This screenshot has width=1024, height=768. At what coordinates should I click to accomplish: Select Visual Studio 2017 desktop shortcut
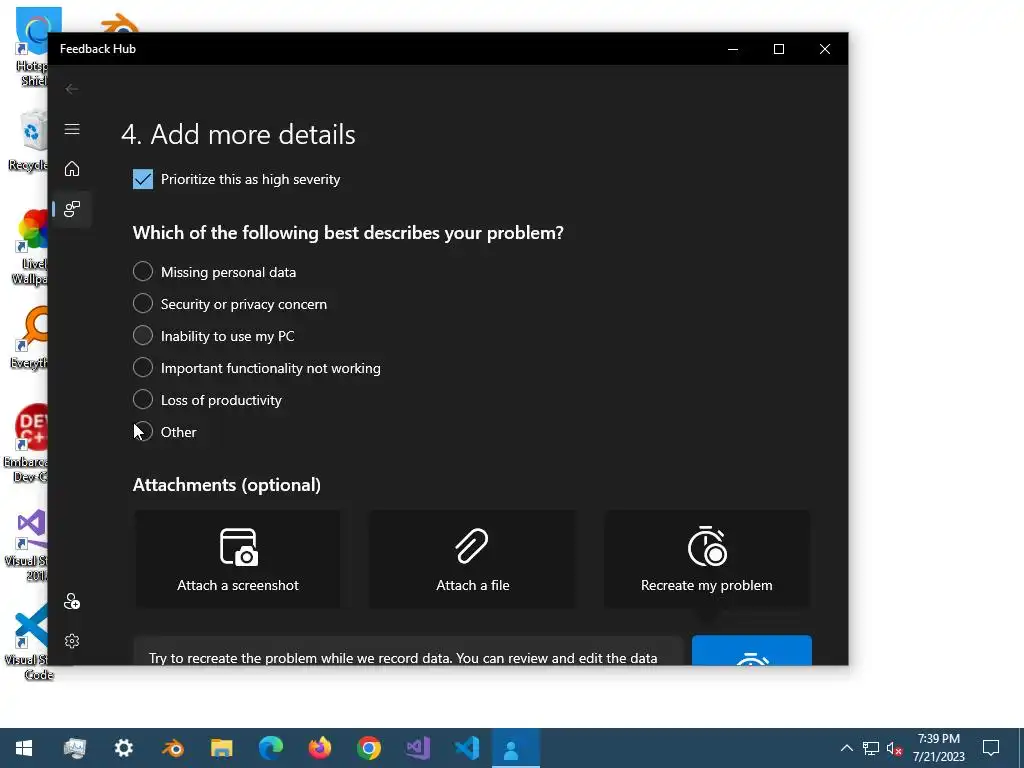coord(27,545)
